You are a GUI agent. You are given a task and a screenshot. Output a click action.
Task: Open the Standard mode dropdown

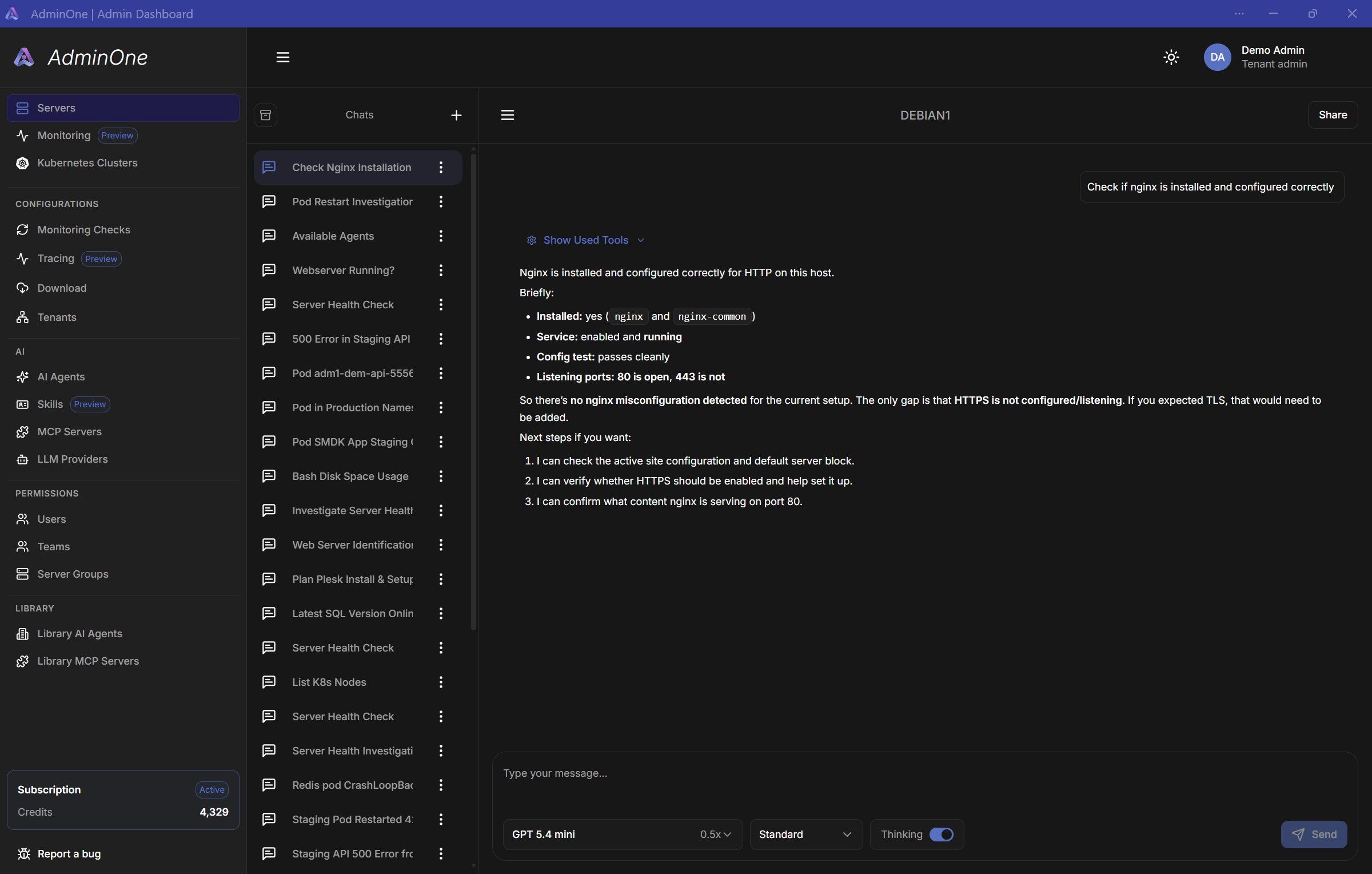[x=805, y=835]
